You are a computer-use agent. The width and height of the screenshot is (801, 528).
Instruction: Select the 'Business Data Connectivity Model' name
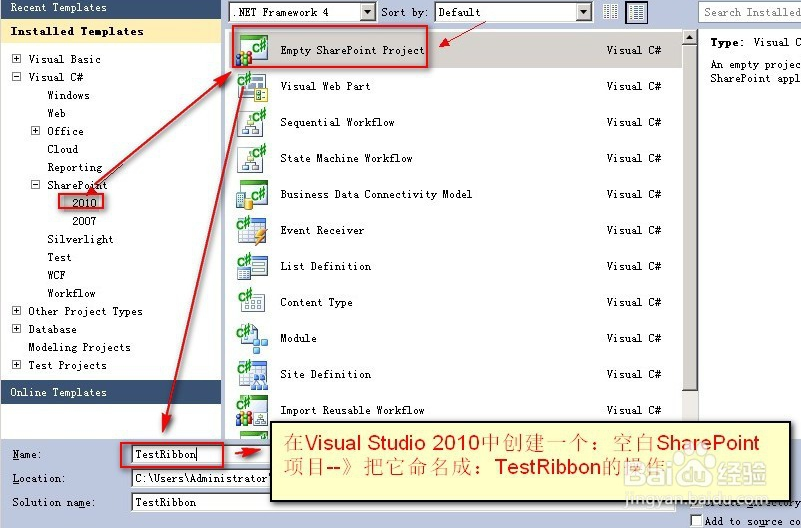pos(376,195)
